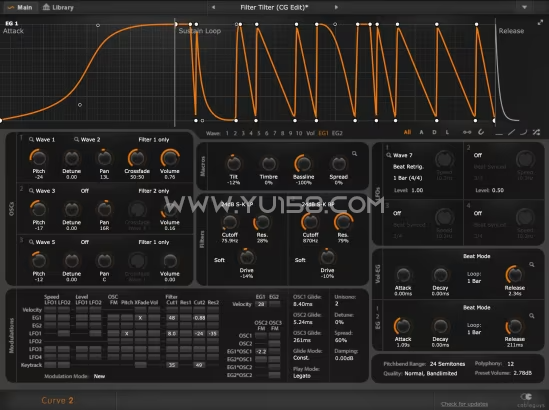549x410 pixels.
Task: Apply the rising ramp curve shape
Action: (511, 132)
